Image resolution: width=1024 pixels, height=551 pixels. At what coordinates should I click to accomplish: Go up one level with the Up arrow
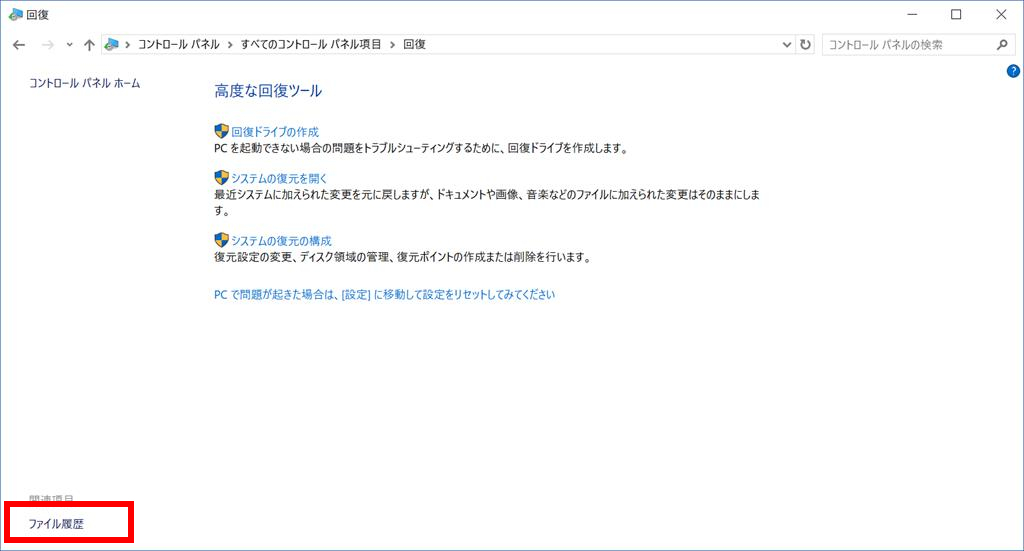pos(89,45)
